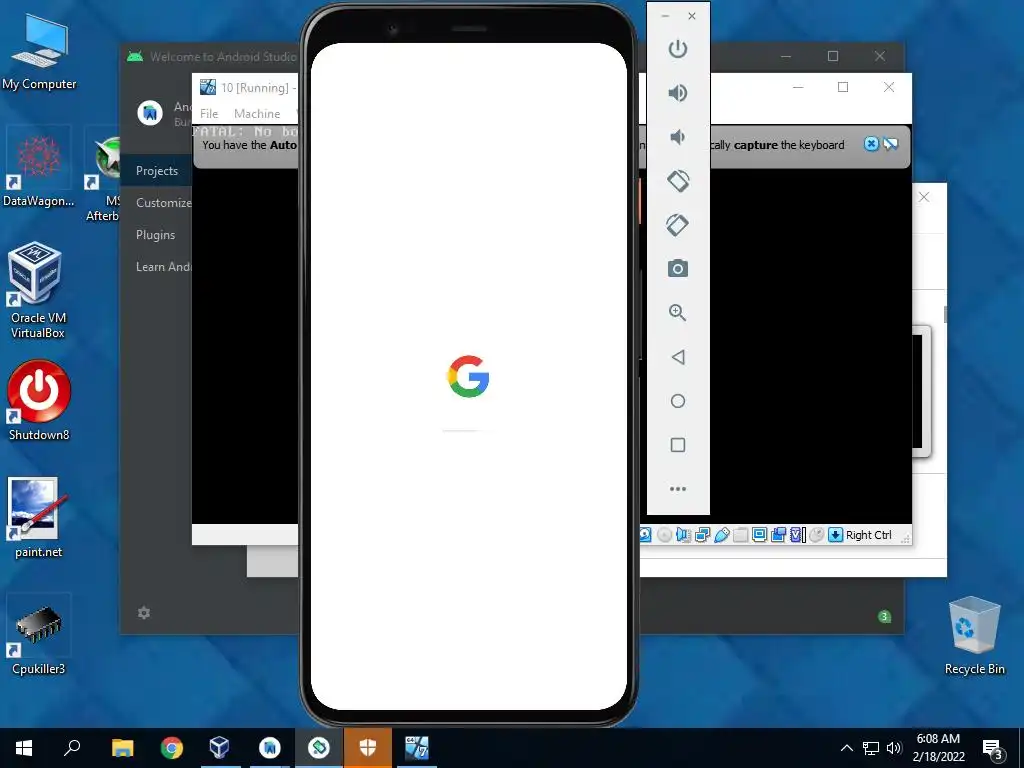Click the notification do-not-show-again icon
The image size is (1024, 768).
[x=891, y=144]
